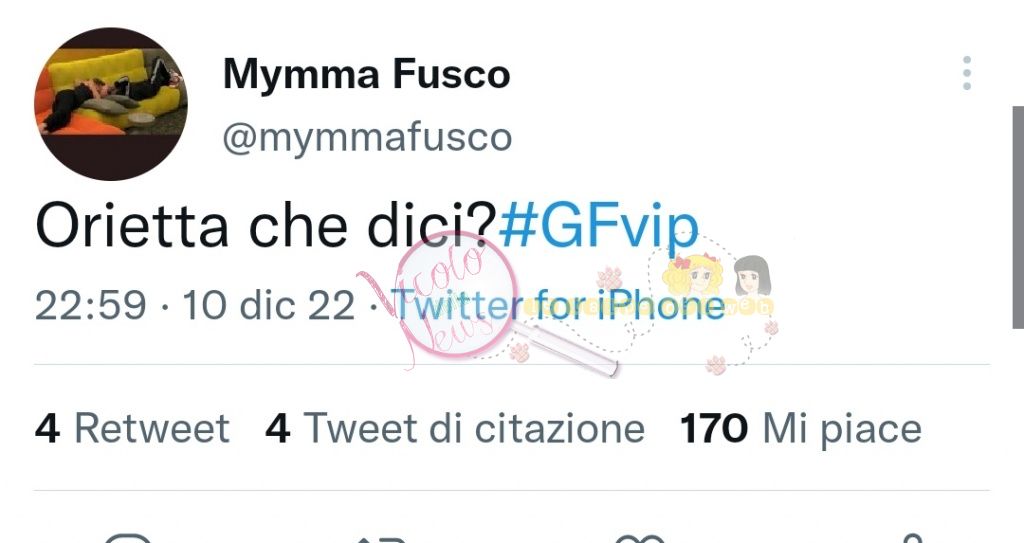
Task: View the 4 Retweet list
Action: click(x=132, y=429)
